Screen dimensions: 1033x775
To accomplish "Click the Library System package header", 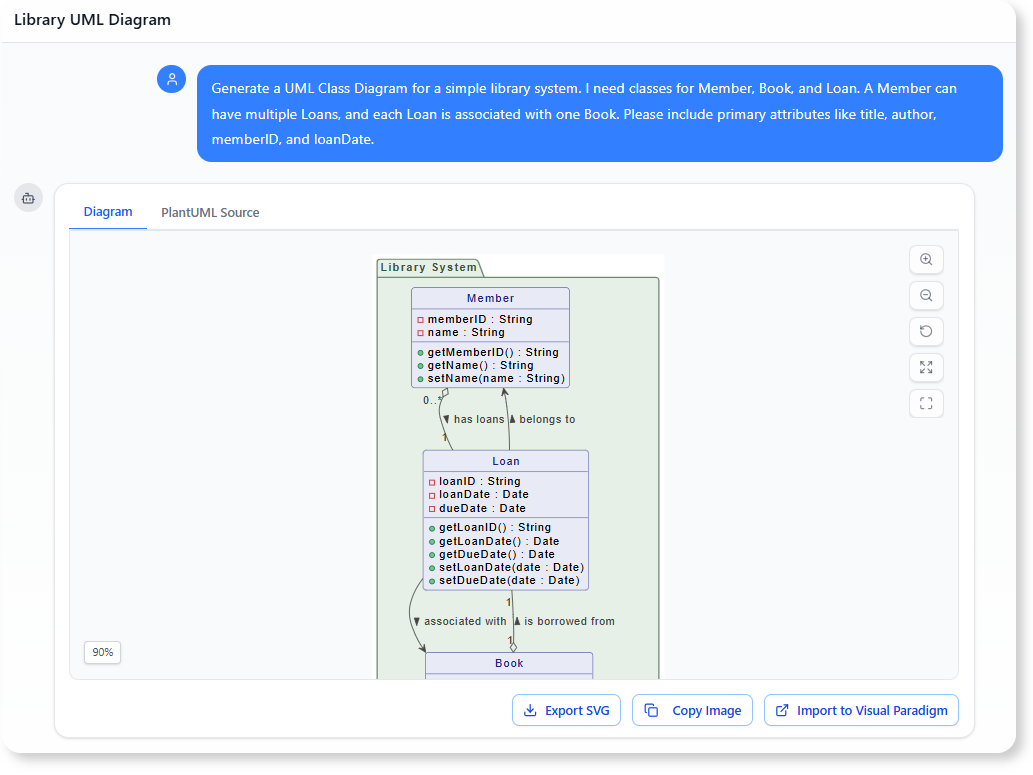I will coord(424,267).
